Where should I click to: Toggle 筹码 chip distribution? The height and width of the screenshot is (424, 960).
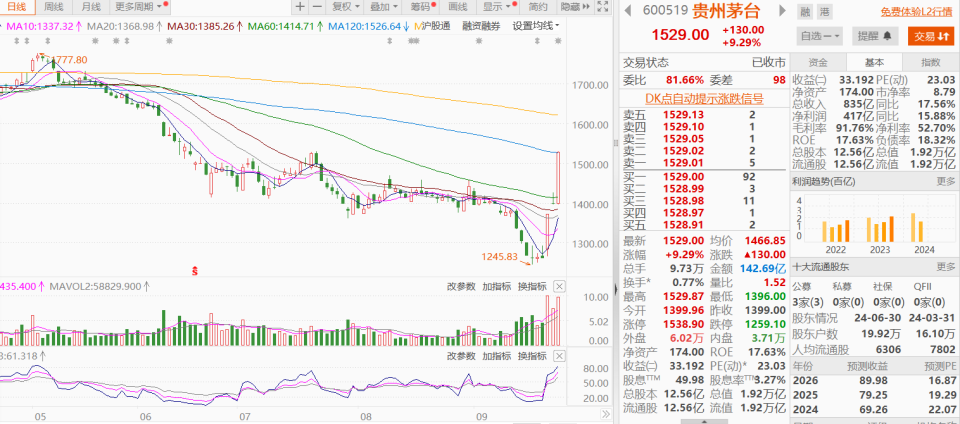point(423,7)
